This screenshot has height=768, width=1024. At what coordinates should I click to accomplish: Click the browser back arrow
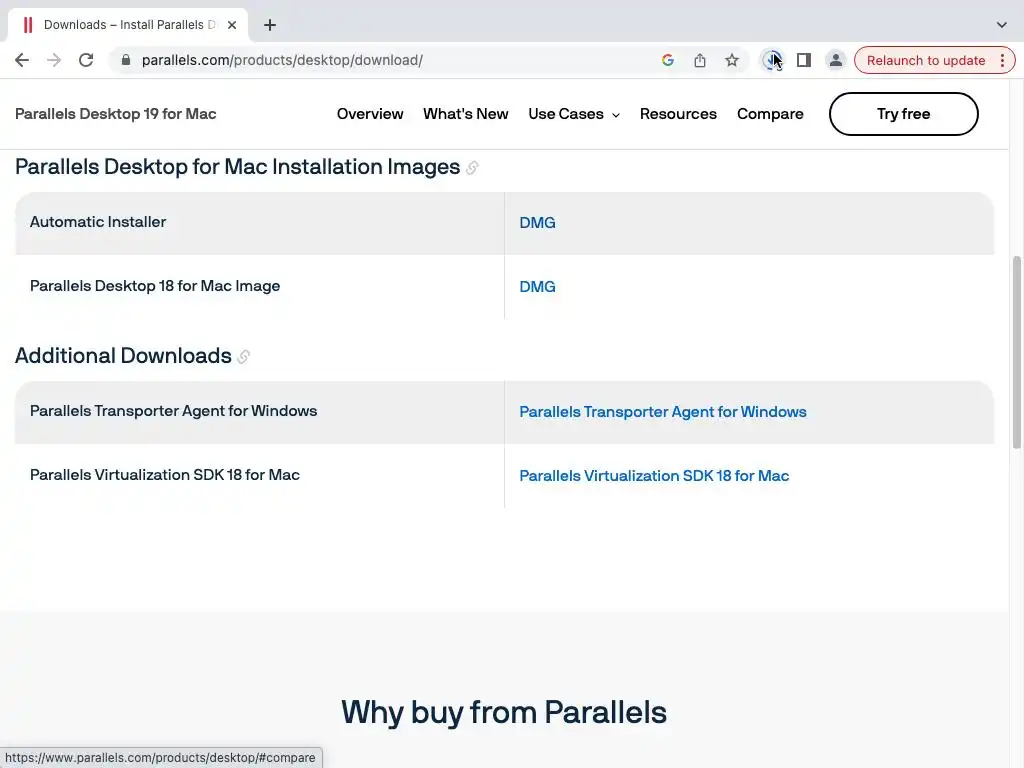[22, 60]
